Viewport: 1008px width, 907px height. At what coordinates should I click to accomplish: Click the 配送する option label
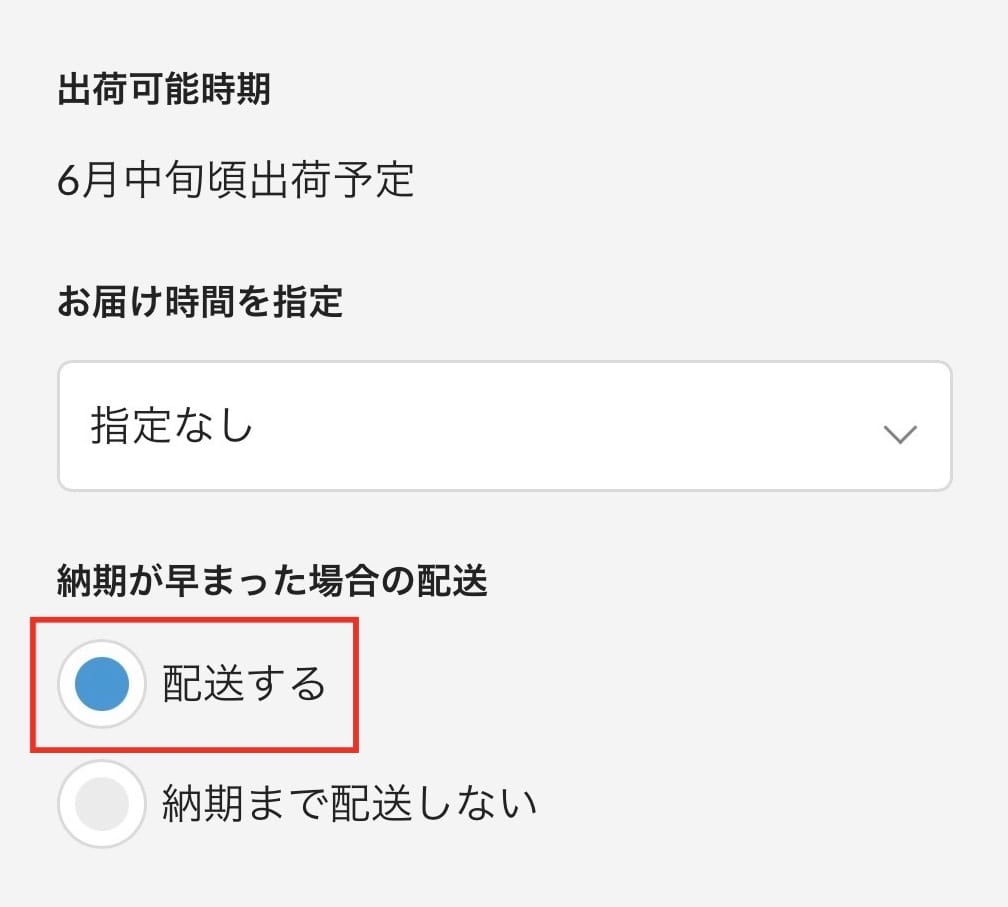[245, 684]
